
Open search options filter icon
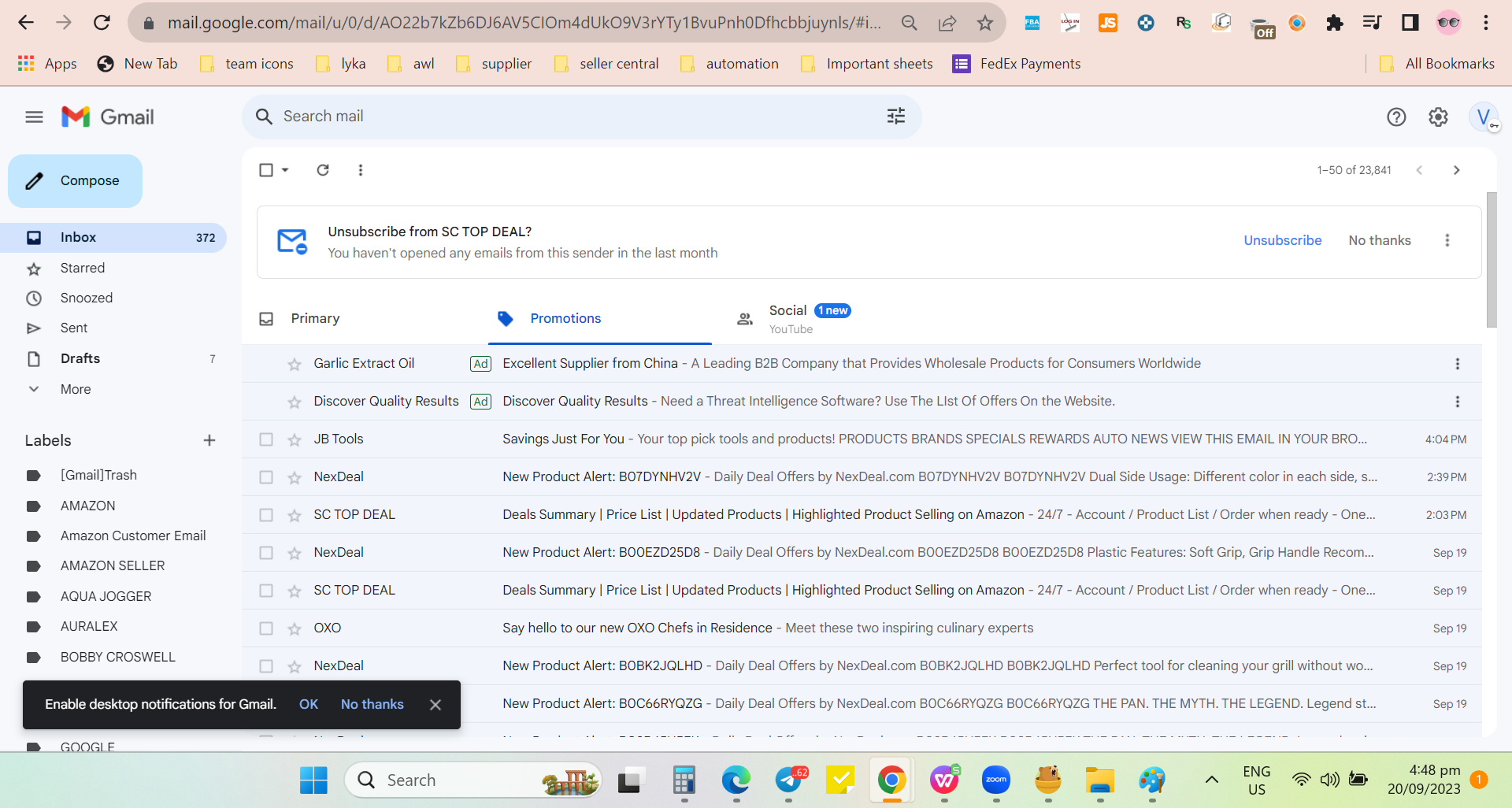[896, 117]
